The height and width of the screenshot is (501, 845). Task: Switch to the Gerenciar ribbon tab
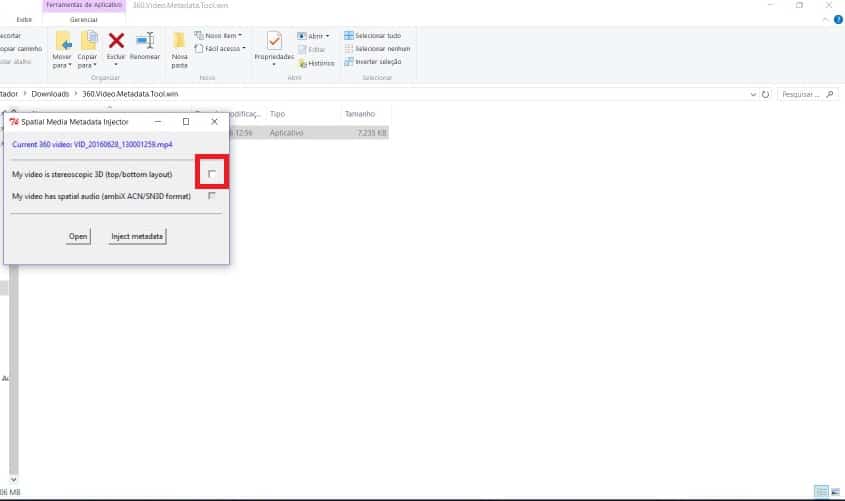[x=84, y=19]
